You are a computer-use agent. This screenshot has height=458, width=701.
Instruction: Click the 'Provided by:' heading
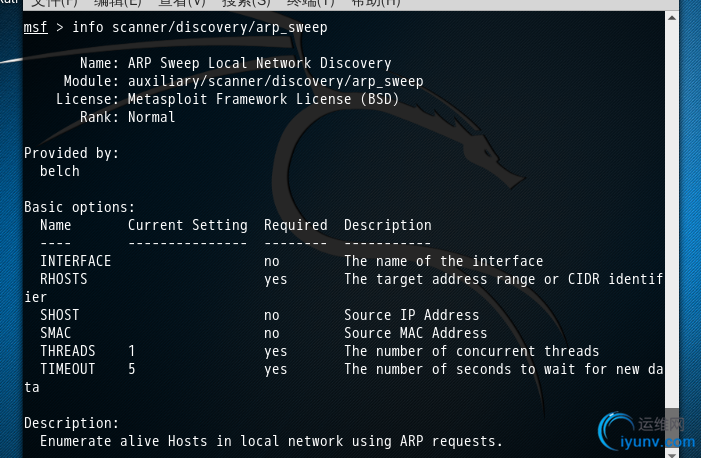pyautogui.click(x=72, y=153)
